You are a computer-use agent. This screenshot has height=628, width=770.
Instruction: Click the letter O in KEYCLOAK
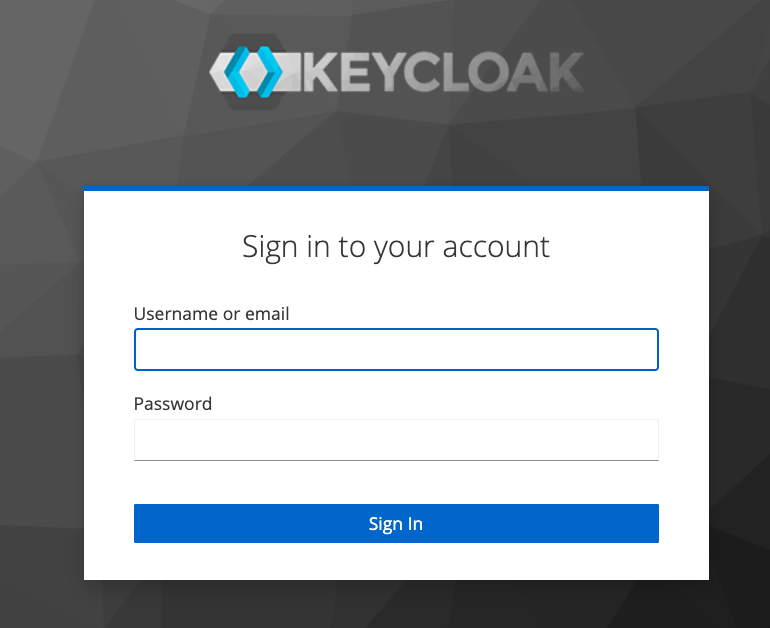(x=486, y=72)
